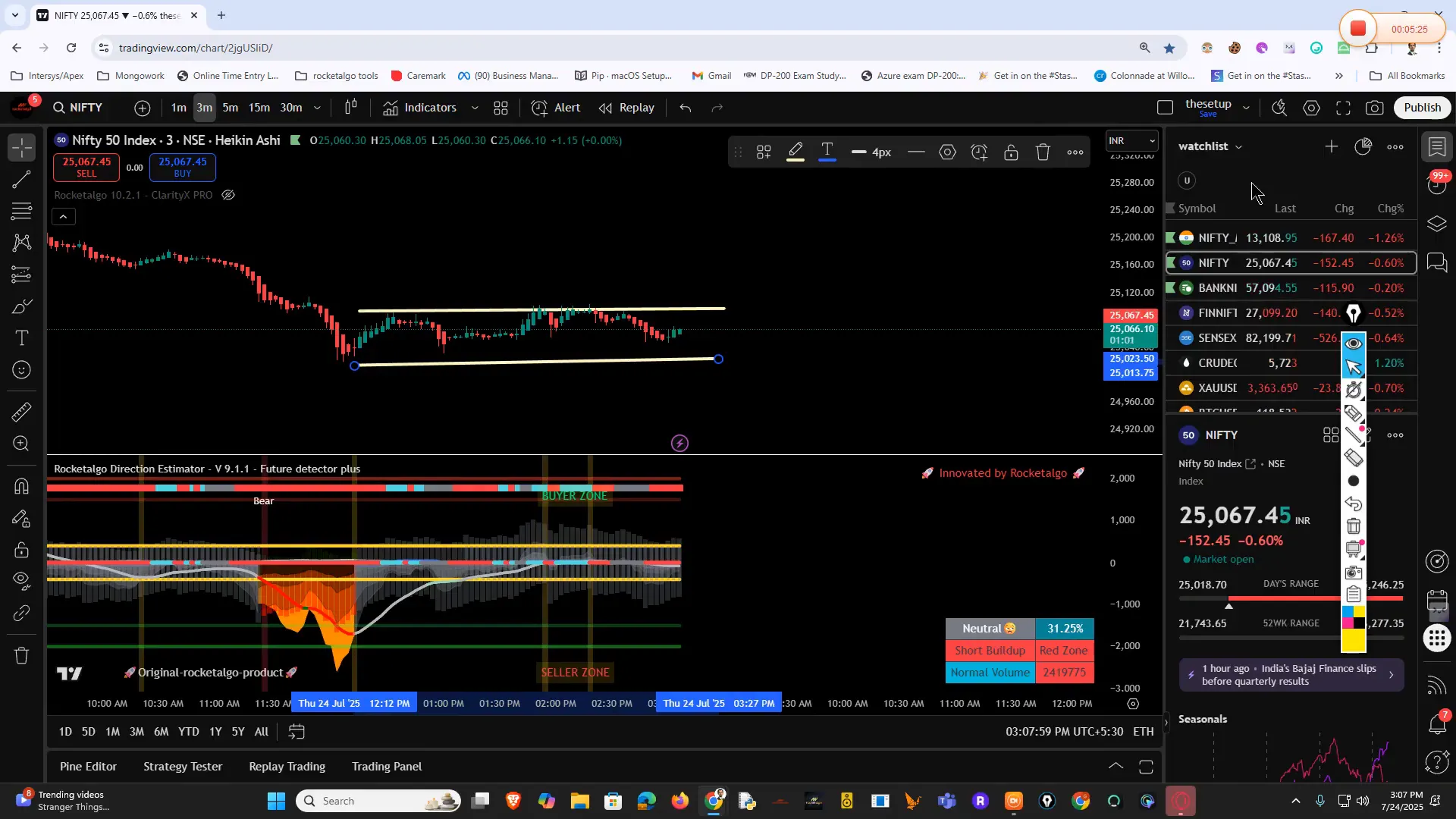Open indicator templates grid icon

[x=501, y=108]
